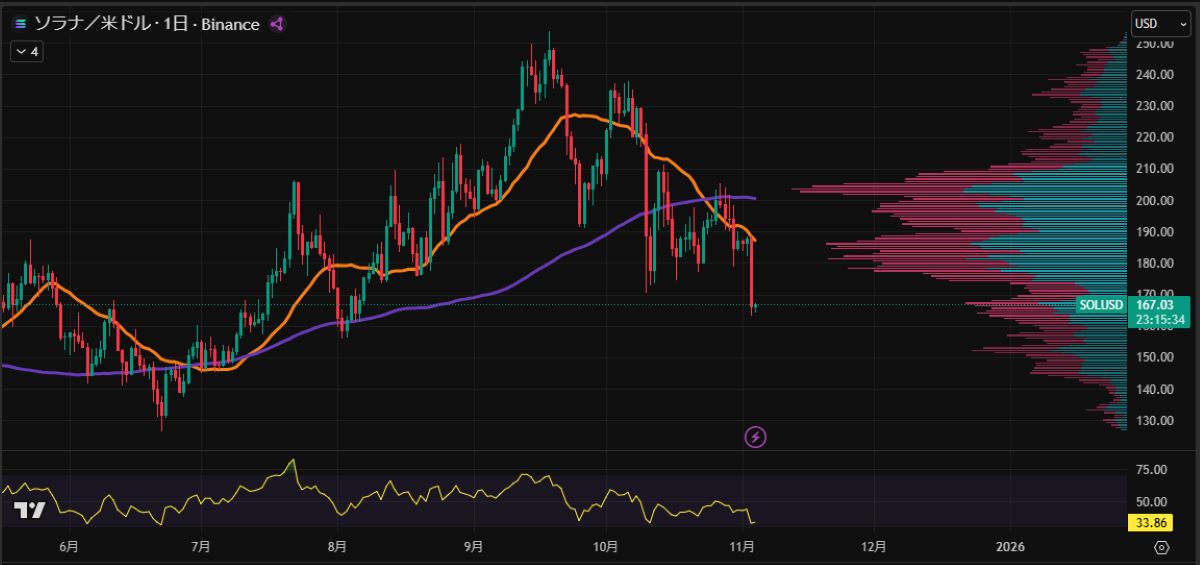1200x565 pixels.
Task: Click the chart title ソラナ／米ドル・1日・Binance
Action: click(147, 23)
